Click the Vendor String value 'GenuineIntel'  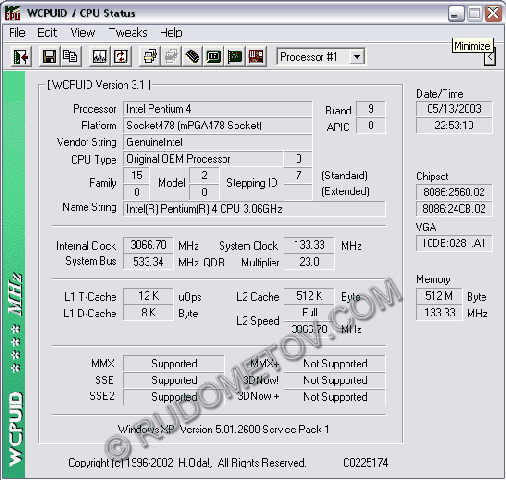pos(217,142)
